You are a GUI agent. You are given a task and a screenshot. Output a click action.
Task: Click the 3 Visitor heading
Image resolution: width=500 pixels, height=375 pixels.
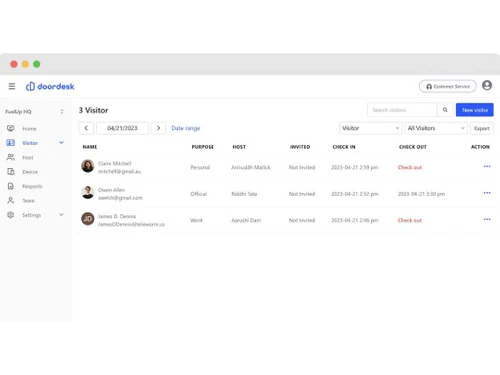[x=93, y=110]
